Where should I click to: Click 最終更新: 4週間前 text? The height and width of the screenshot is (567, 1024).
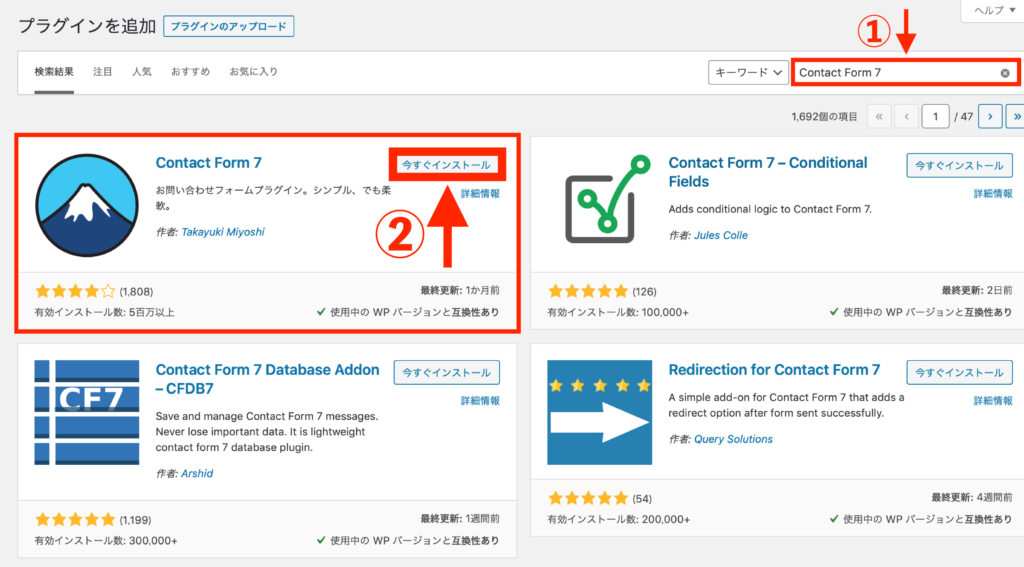[972, 497]
